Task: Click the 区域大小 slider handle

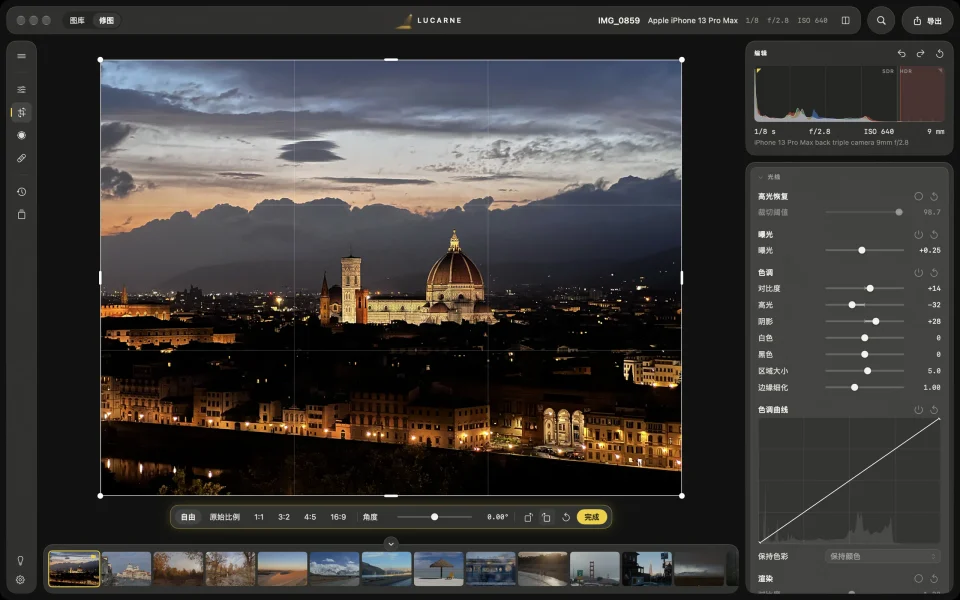Action: click(868, 371)
